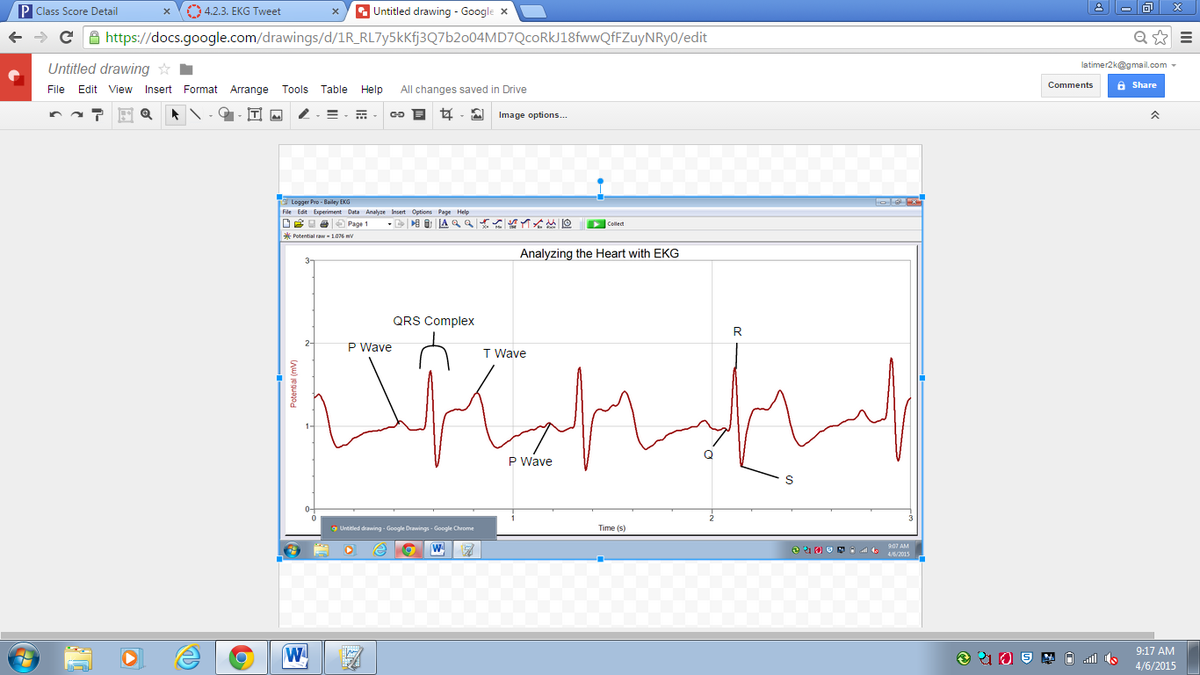Click the Insert image icon

(275, 115)
